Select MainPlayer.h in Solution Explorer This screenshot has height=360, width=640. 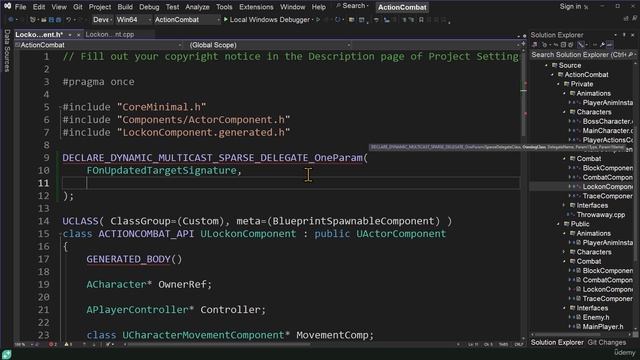pyautogui.click(x=603, y=327)
